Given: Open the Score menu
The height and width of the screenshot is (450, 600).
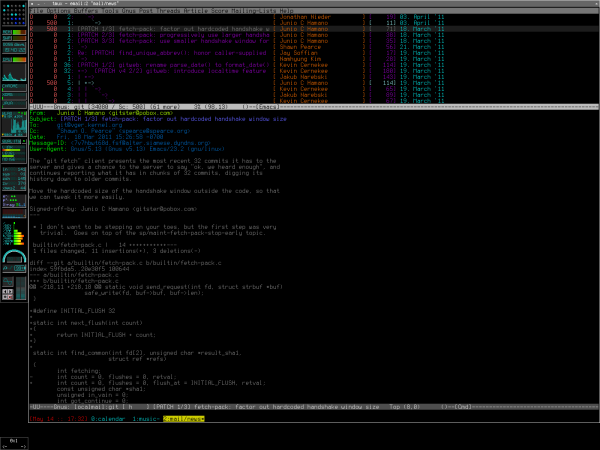Looking at the screenshot, I should 220,11.
